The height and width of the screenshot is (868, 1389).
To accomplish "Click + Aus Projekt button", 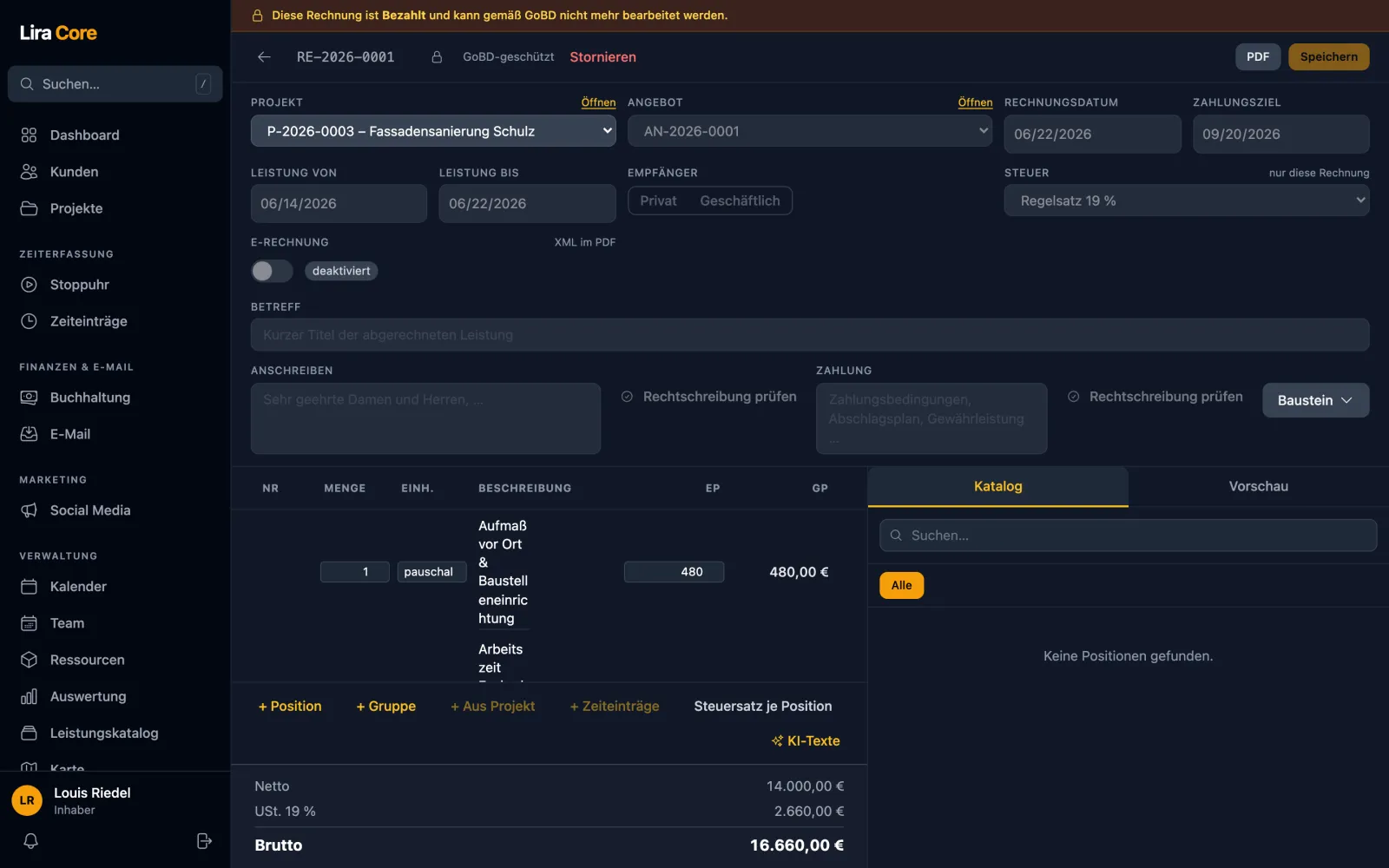I will click(493, 707).
